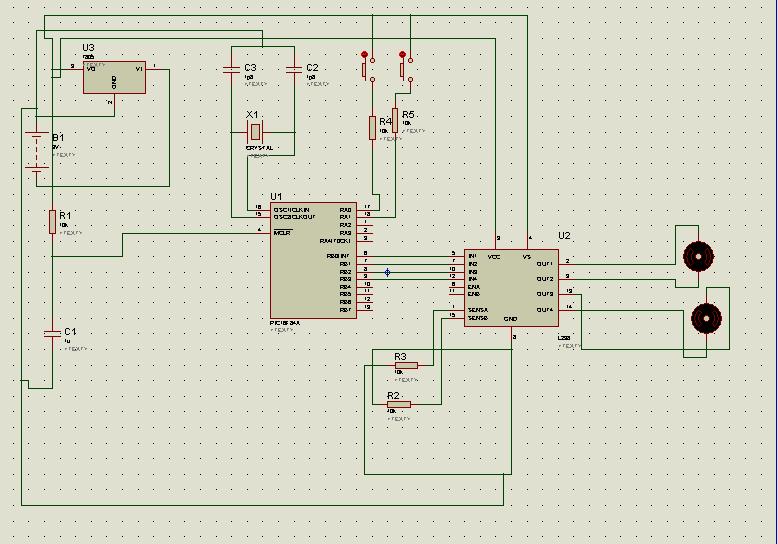Select the U3 voltage regulator component
This screenshot has height=544, width=778.
[x=114, y=77]
